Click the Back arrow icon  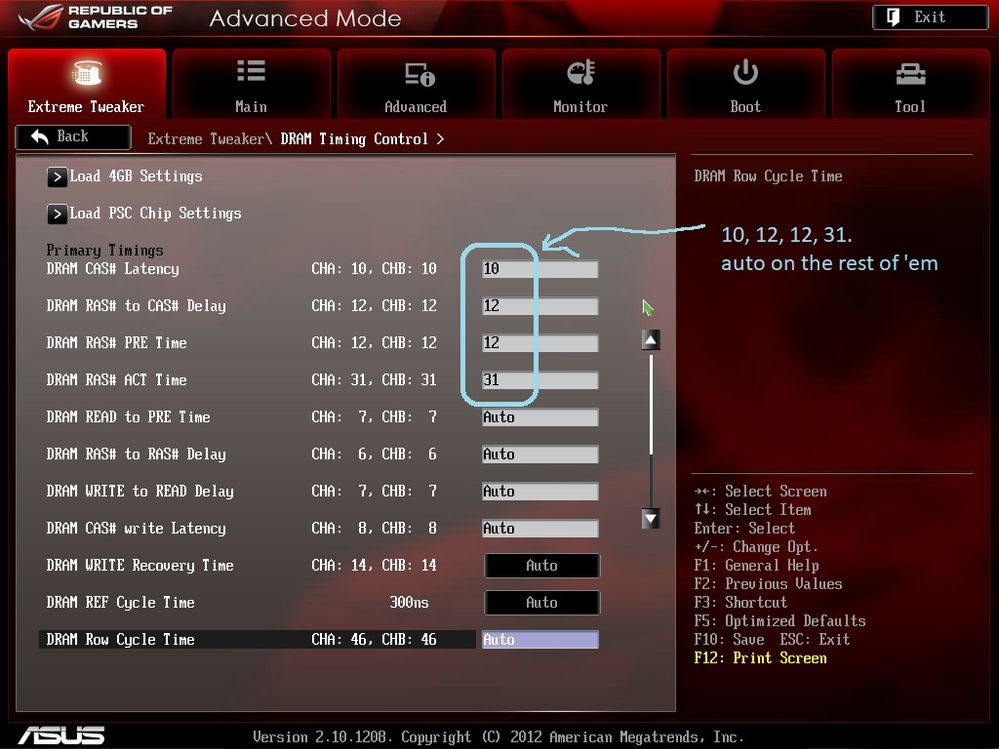coord(40,136)
